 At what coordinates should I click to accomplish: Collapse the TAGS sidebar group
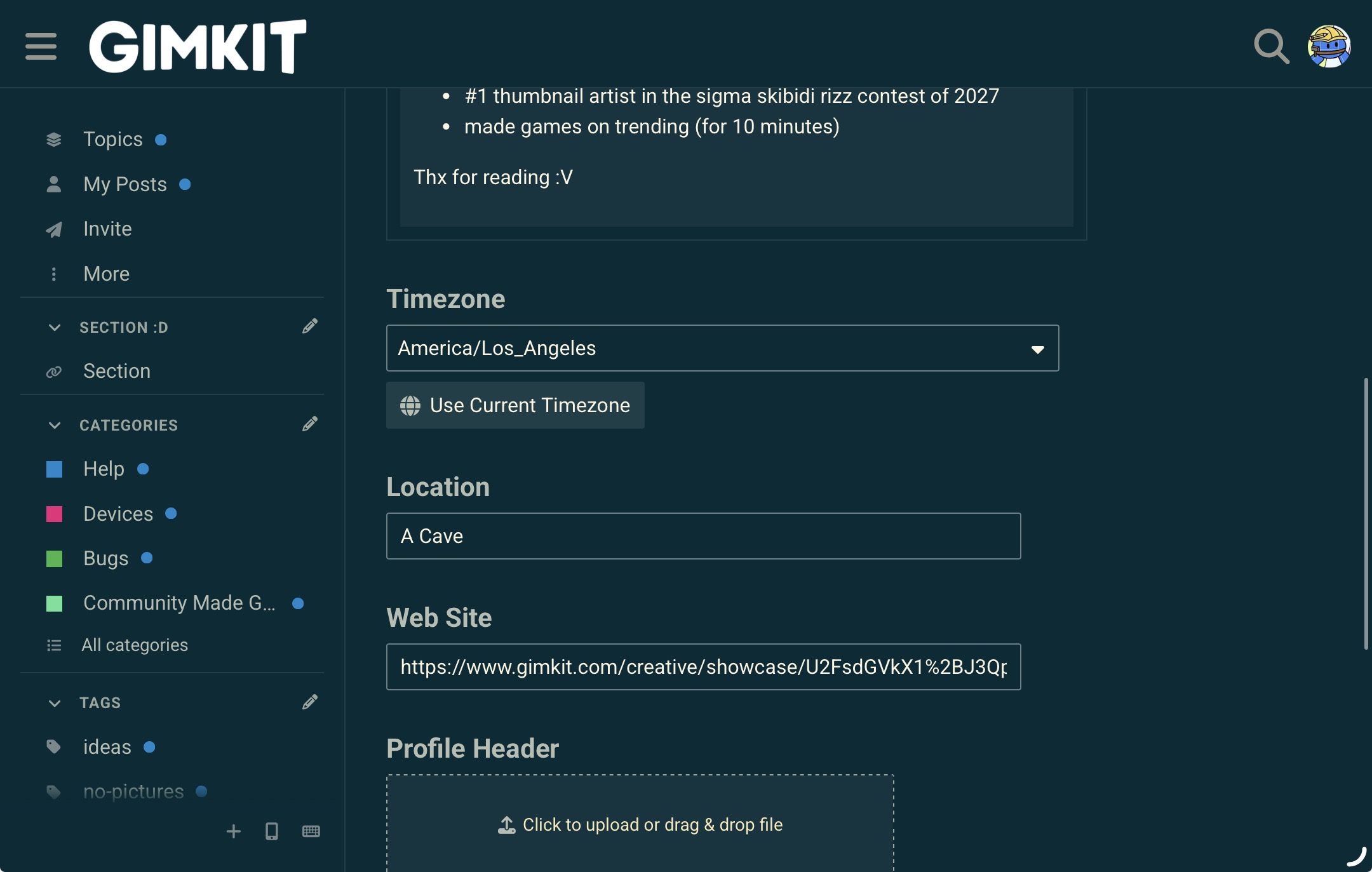[x=55, y=703]
